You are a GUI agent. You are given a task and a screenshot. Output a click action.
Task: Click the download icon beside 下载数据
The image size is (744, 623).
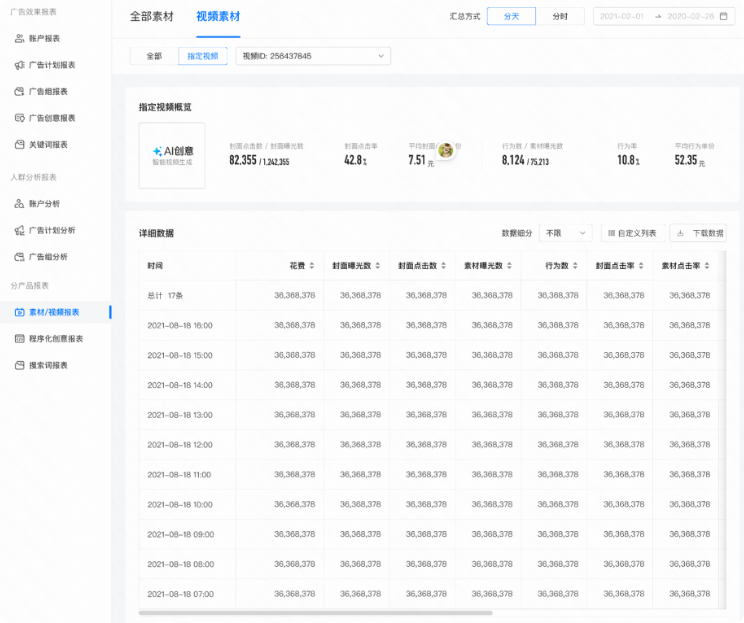tap(680, 233)
